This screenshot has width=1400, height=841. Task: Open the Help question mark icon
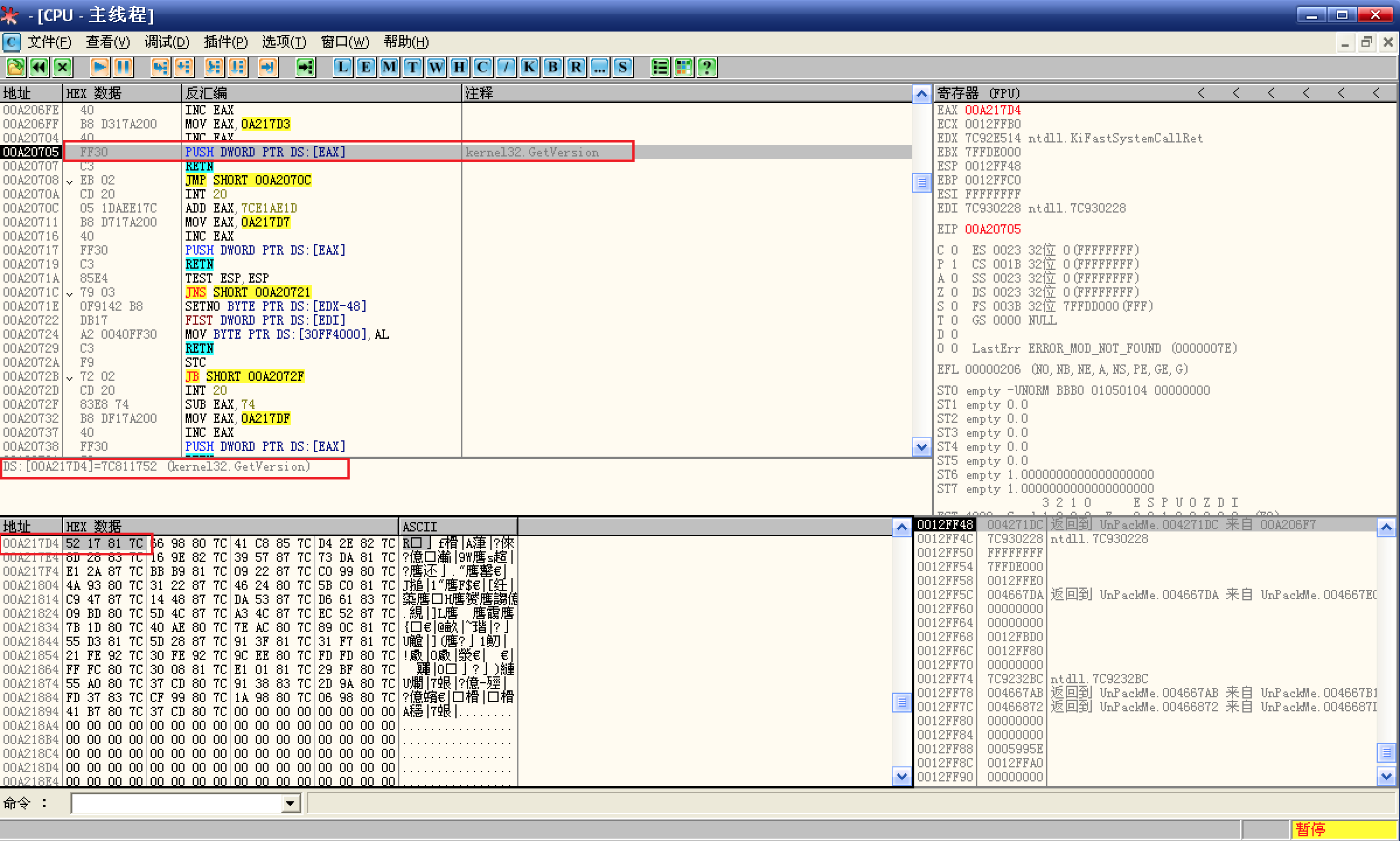click(x=707, y=67)
